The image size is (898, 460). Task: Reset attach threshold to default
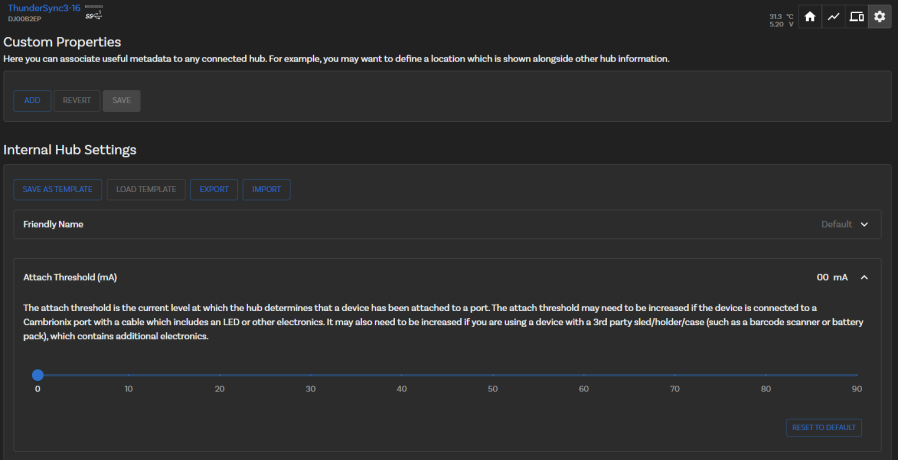tap(824, 427)
